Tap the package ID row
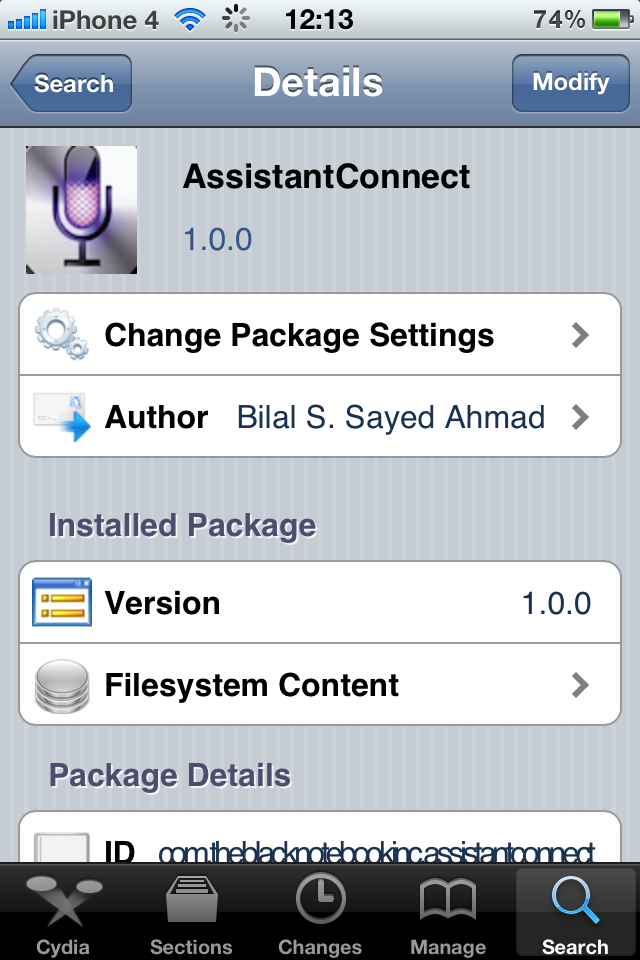This screenshot has height=960, width=640. [320, 850]
